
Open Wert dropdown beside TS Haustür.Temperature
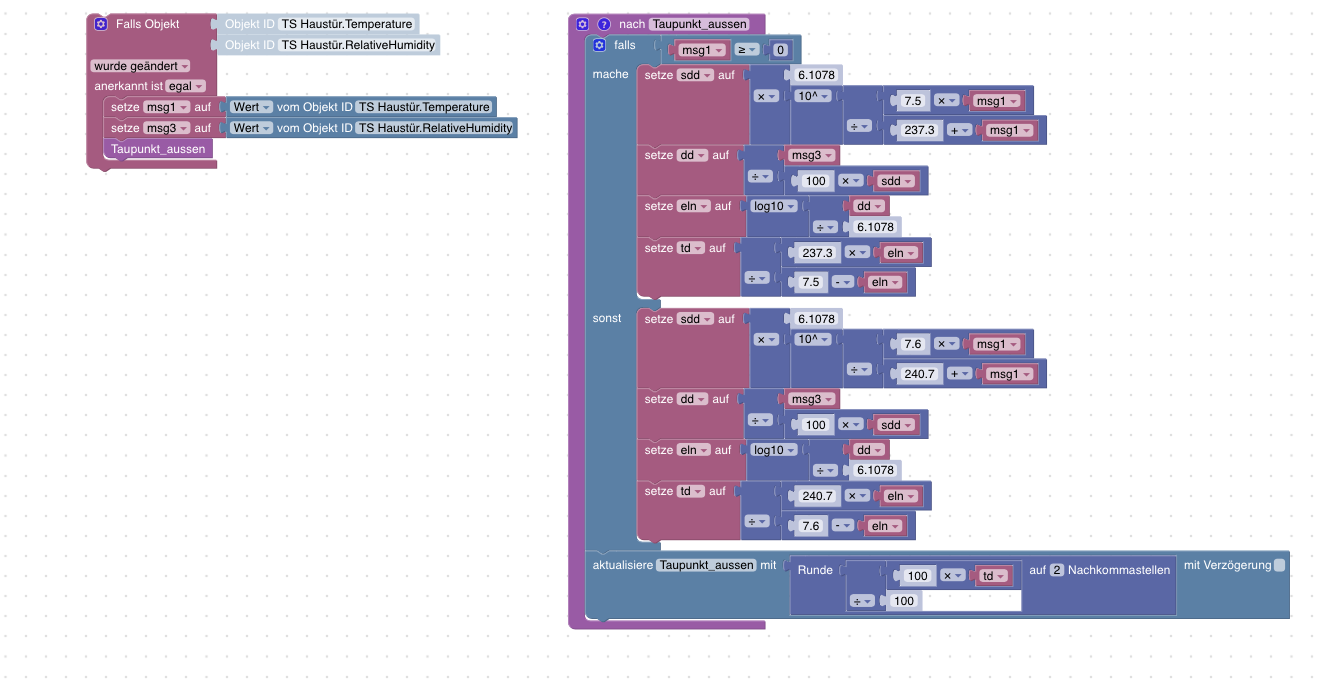pos(252,107)
